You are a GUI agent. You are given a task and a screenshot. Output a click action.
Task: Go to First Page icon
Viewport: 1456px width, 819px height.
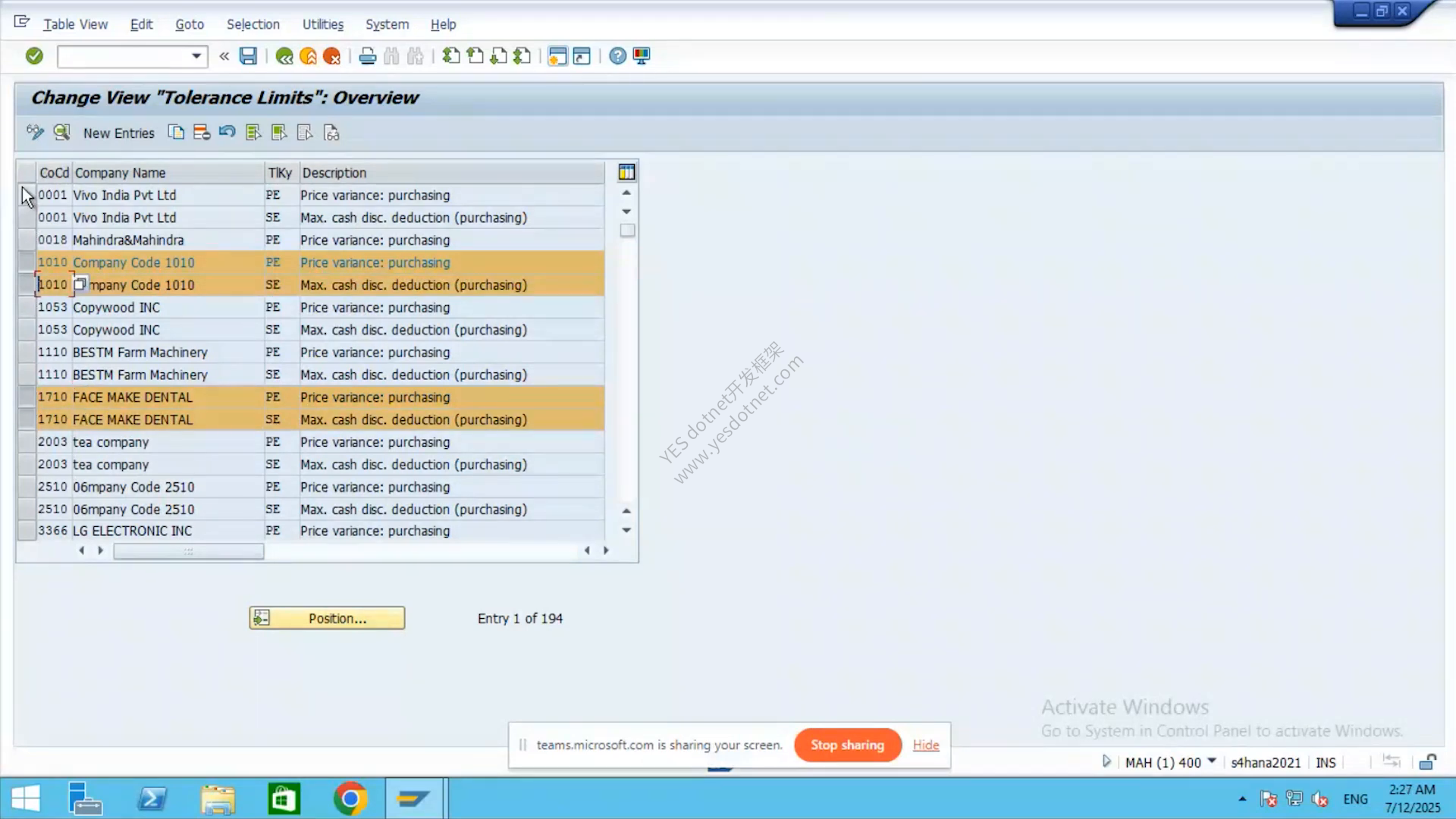click(x=451, y=56)
